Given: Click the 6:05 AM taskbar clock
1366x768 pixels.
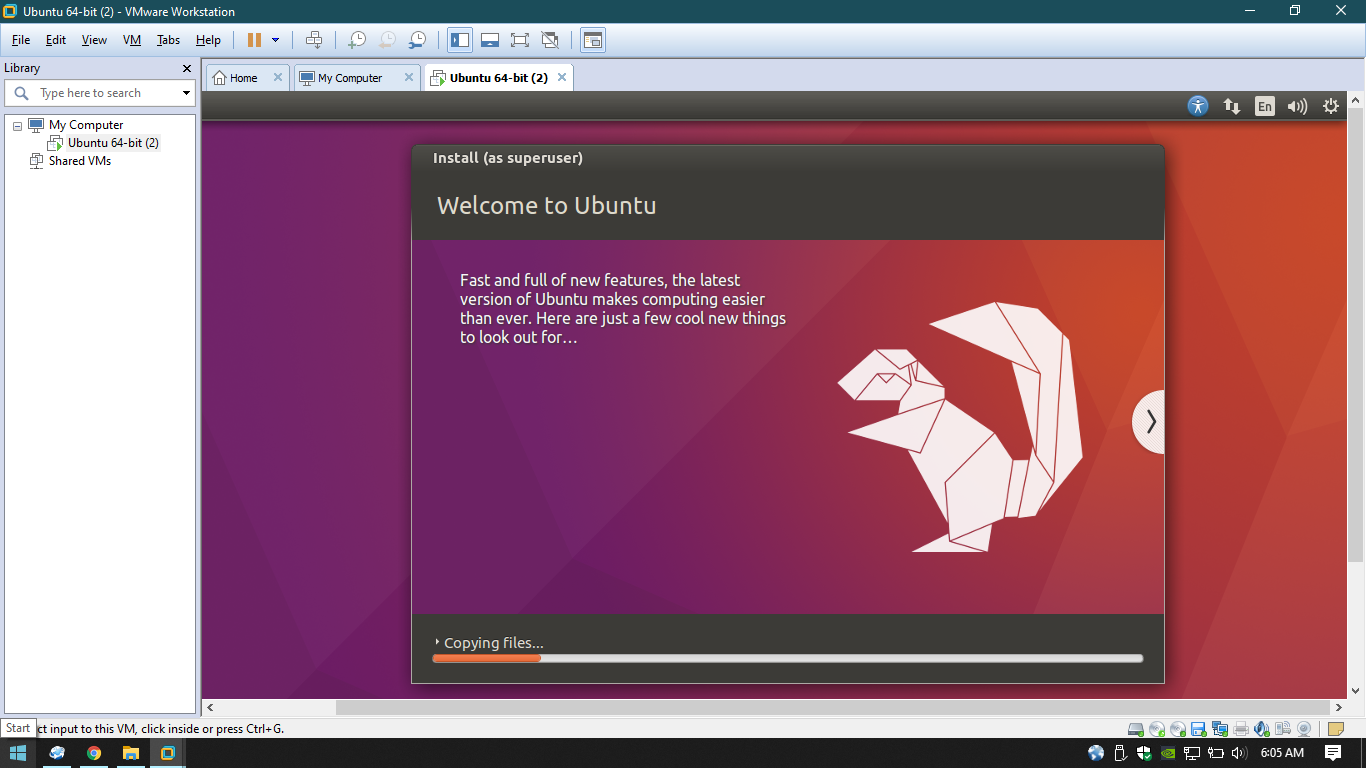Looking at the screenshot, I should (x=1282, y=752).
